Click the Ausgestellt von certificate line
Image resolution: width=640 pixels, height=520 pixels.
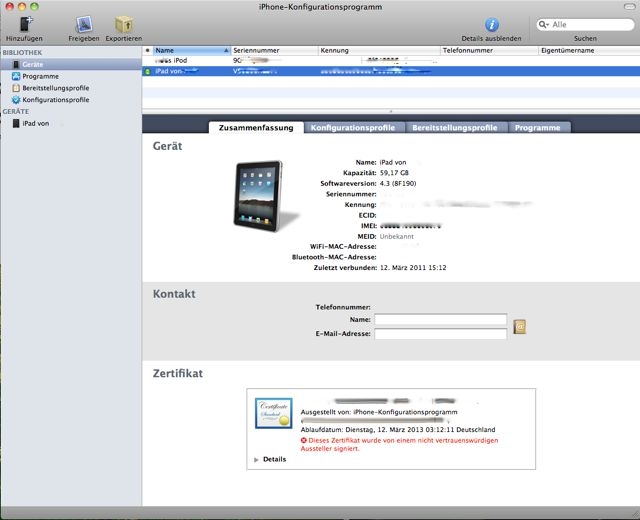pyautogui.click(x=379, y=412)
